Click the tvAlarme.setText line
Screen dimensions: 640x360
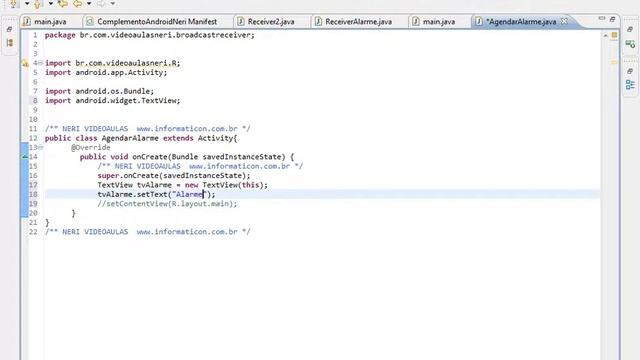[x=156, y=194]
